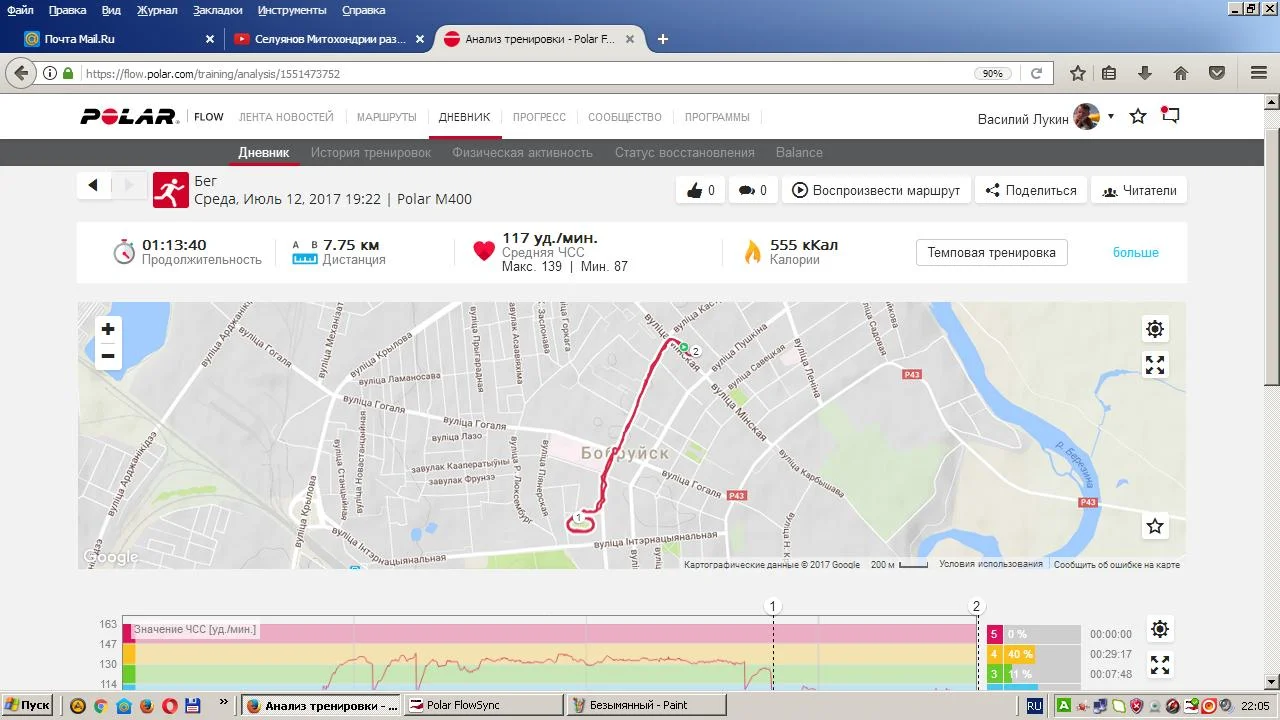
Task: Select the Balance sub-tab
Action: tap(799, 152)
